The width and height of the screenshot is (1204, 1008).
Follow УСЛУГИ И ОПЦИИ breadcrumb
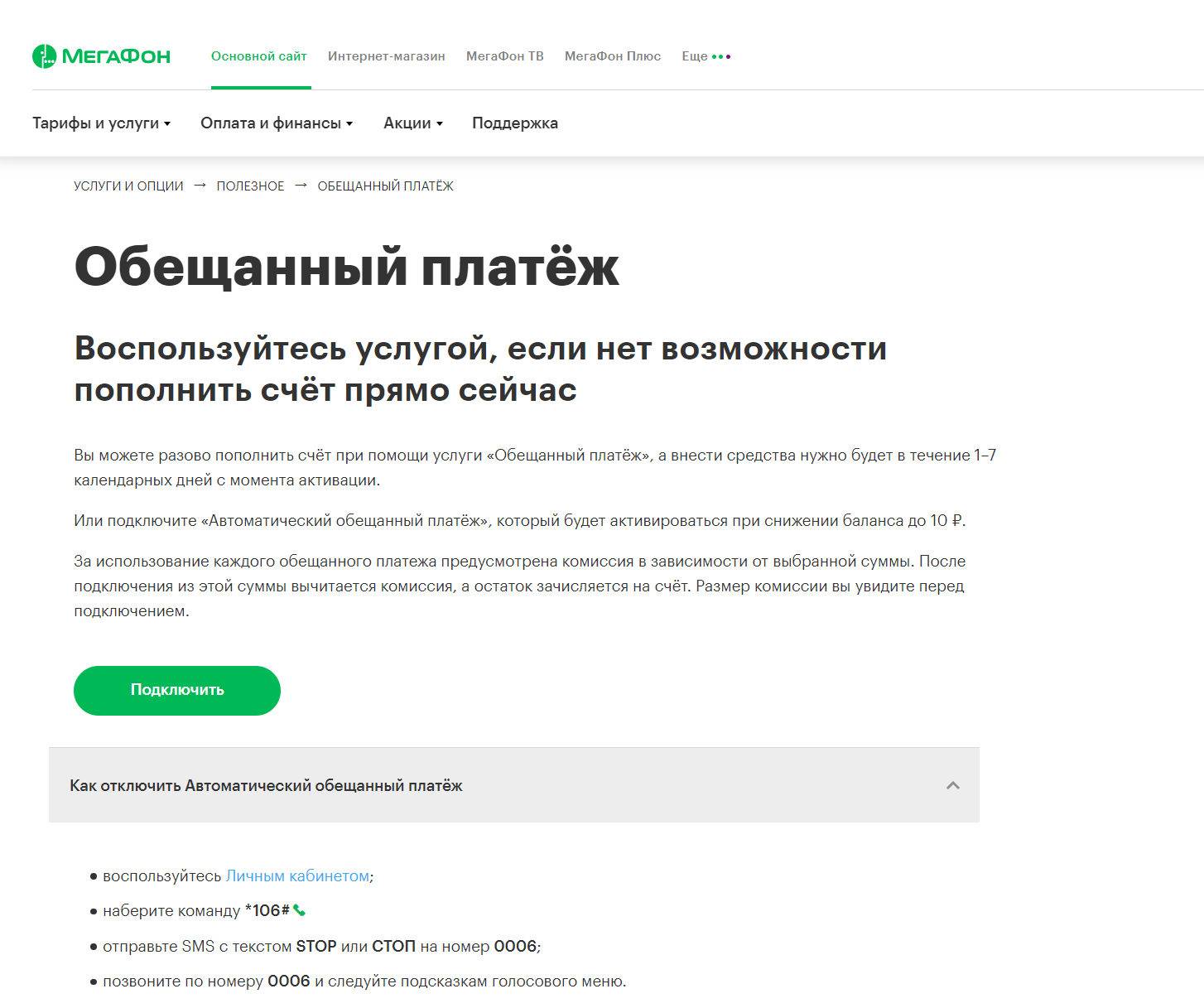[128, 186]
